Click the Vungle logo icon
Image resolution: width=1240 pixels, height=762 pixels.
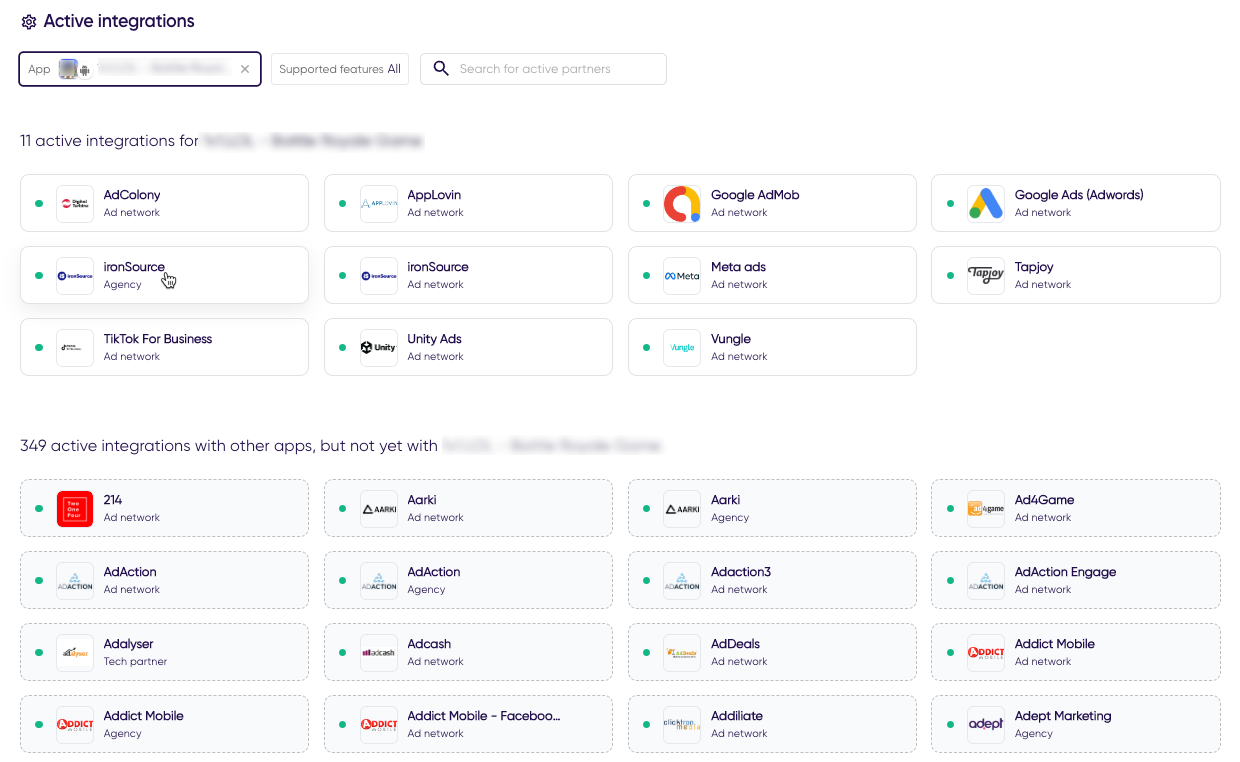click(682, 347)
